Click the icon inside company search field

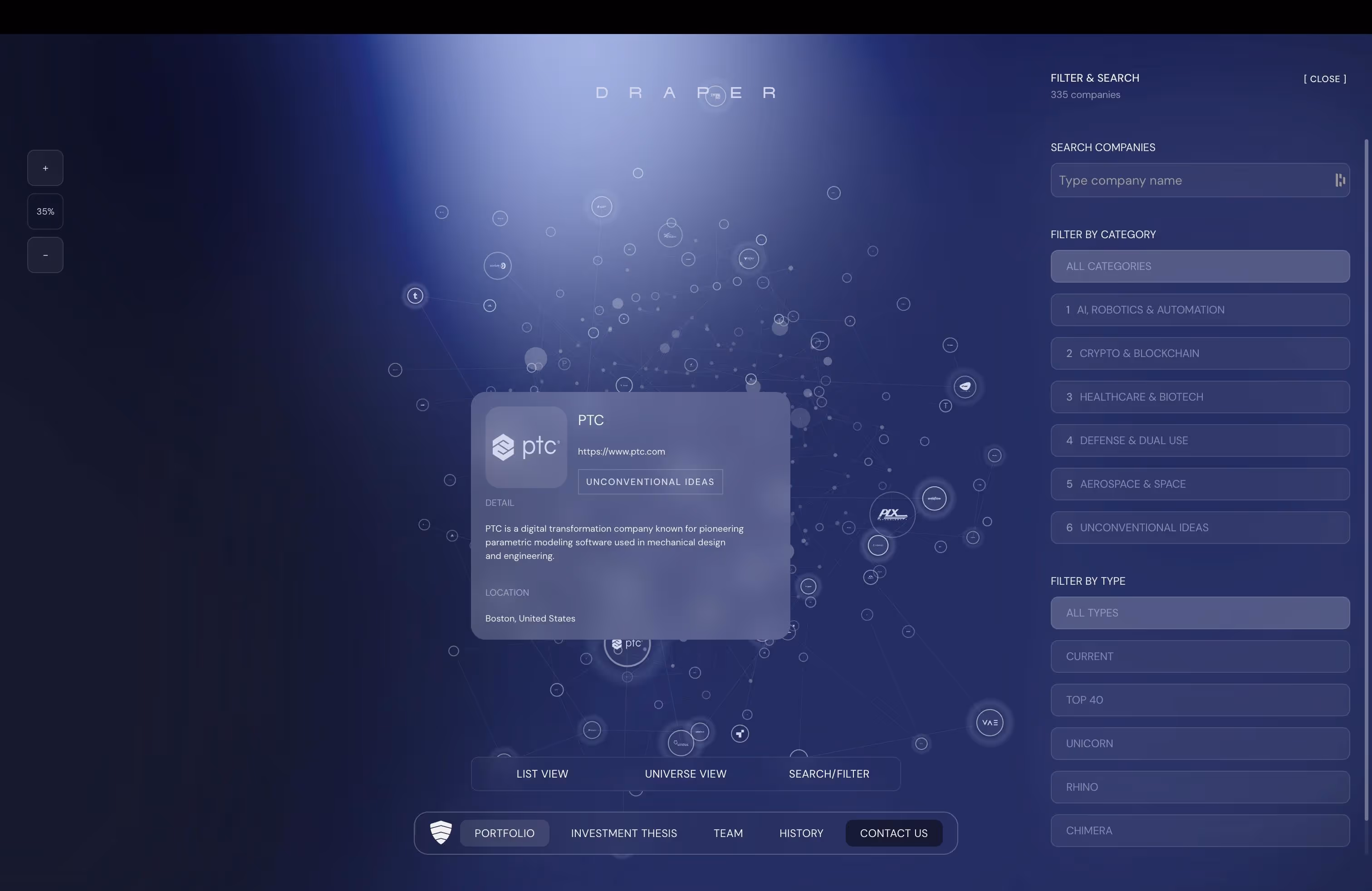1340,181
